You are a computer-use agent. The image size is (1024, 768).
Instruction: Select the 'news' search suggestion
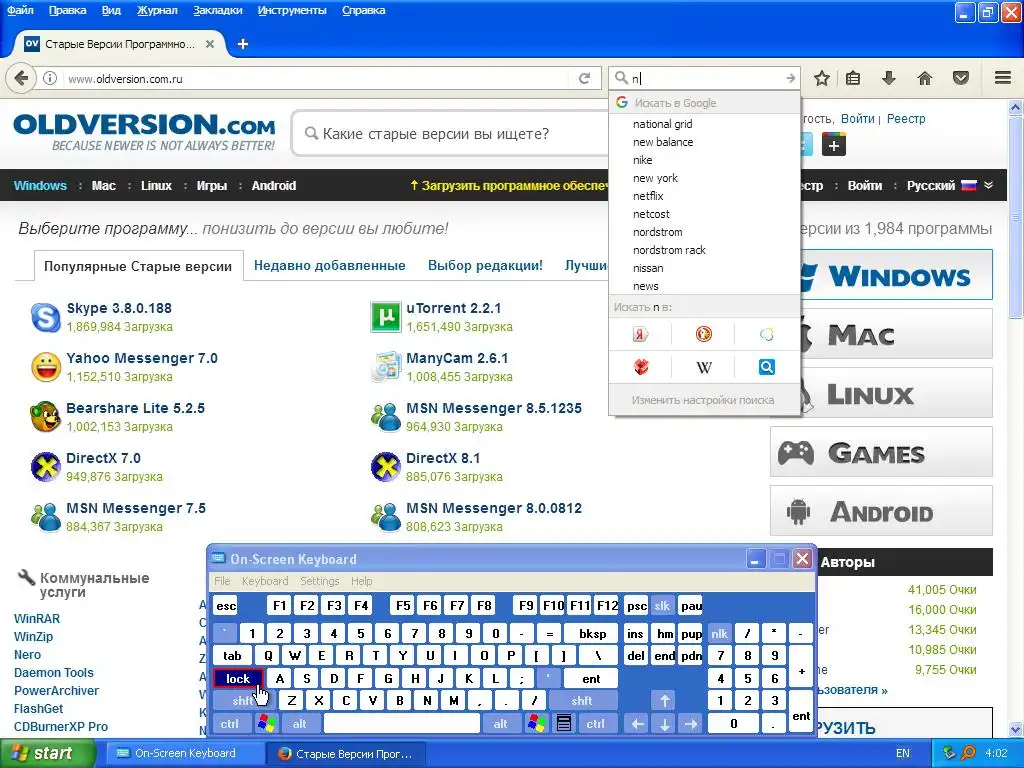coord(704,286)
